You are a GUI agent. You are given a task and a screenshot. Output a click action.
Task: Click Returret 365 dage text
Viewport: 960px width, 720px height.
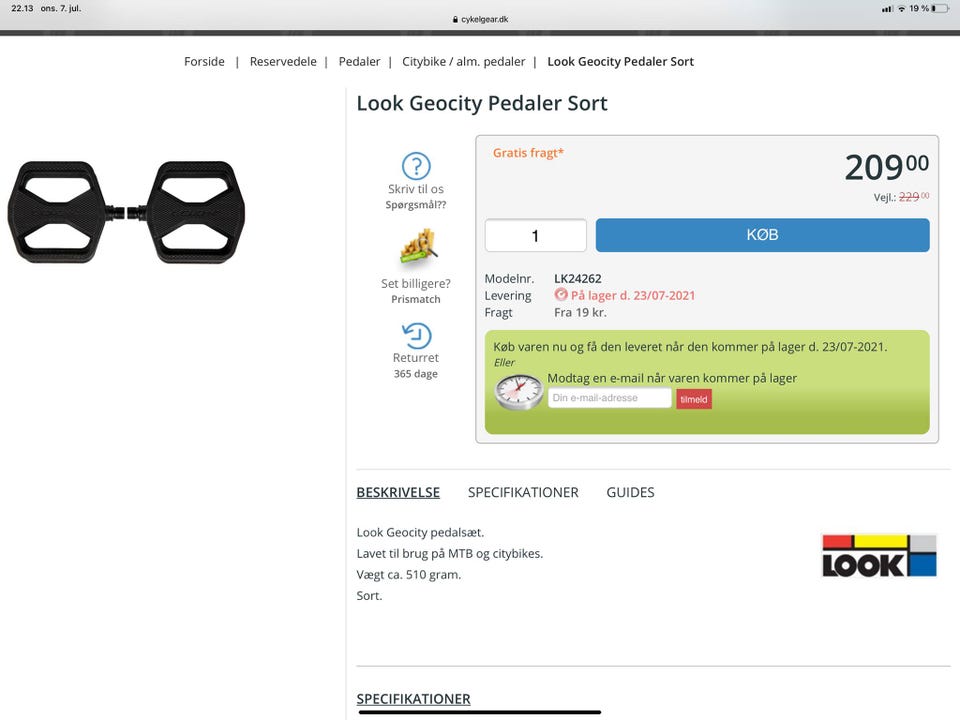pyautogui.click(x=416, y=365)
